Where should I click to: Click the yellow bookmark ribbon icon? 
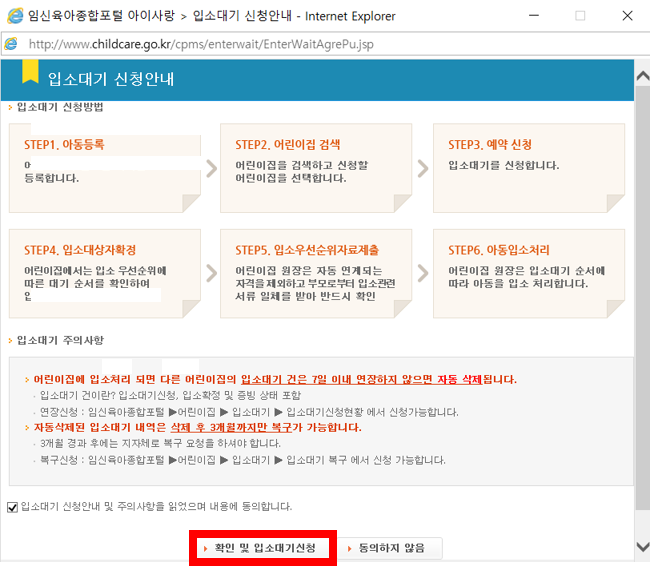click(x=30, y=71)
